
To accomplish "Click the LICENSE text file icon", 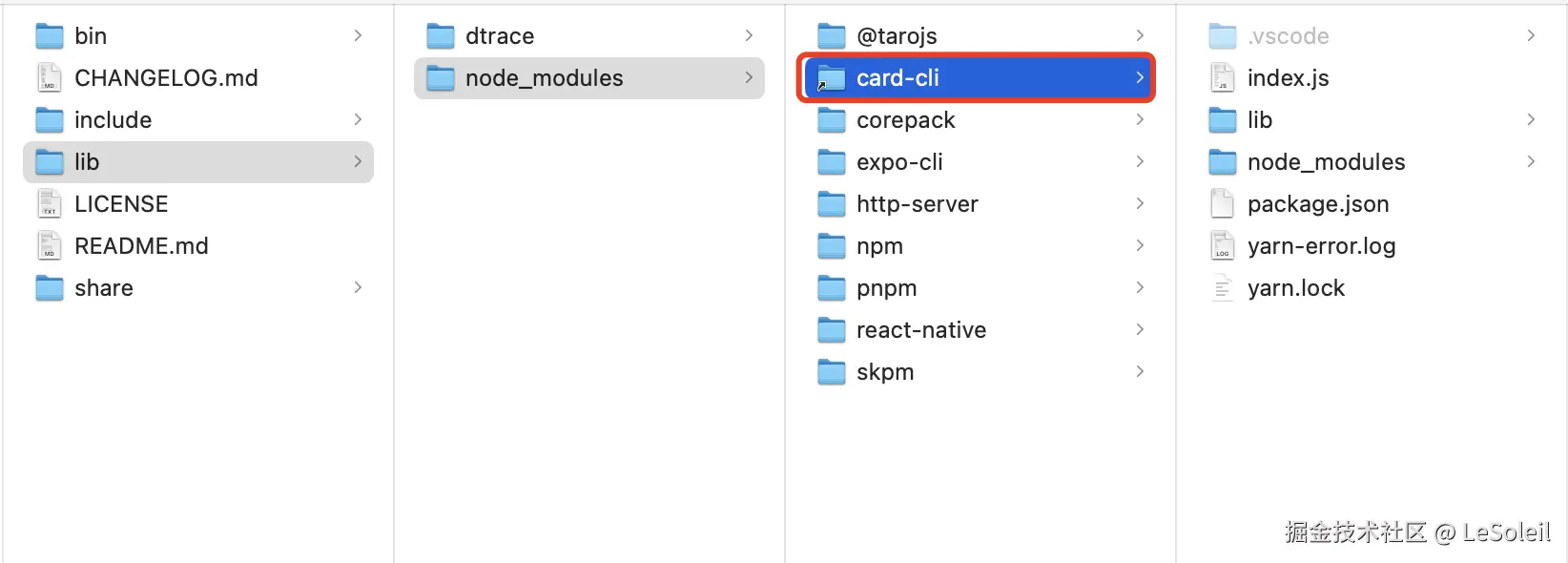I will click(49, 204).
